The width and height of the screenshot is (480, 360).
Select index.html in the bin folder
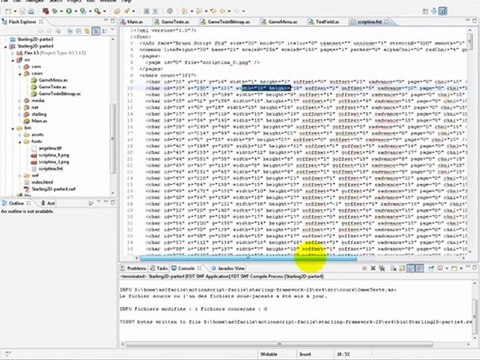point(42,182)
